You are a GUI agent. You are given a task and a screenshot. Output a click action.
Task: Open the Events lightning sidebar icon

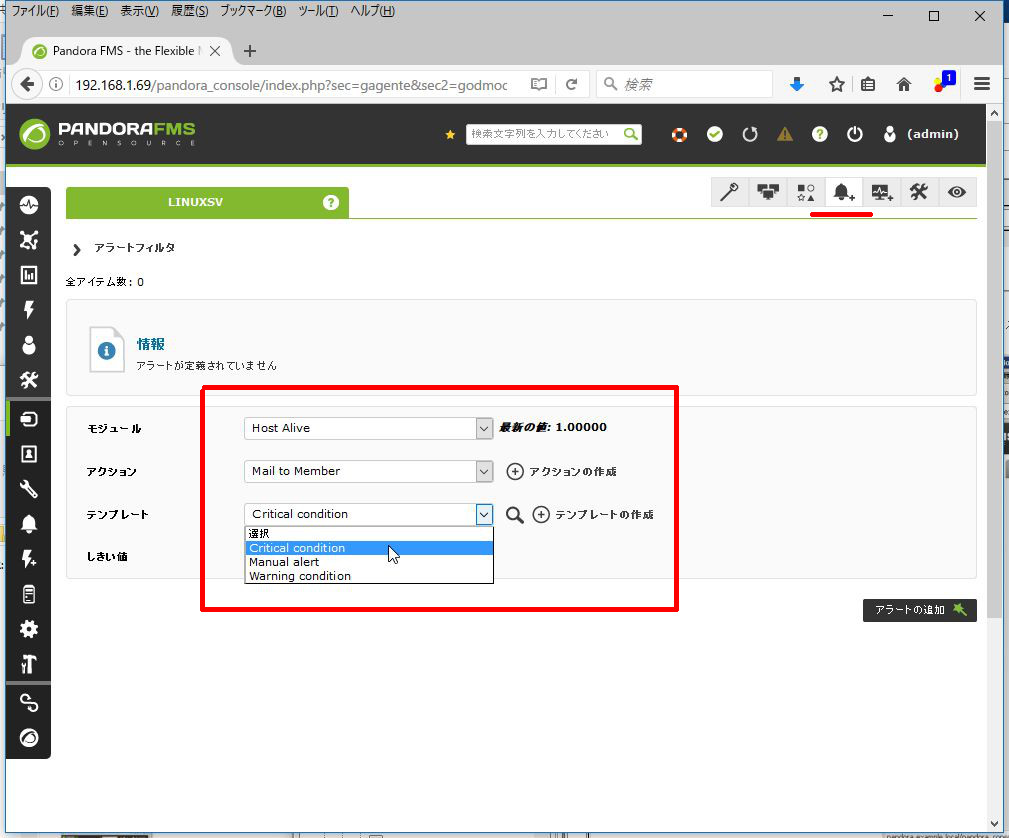tap(28, 310)
